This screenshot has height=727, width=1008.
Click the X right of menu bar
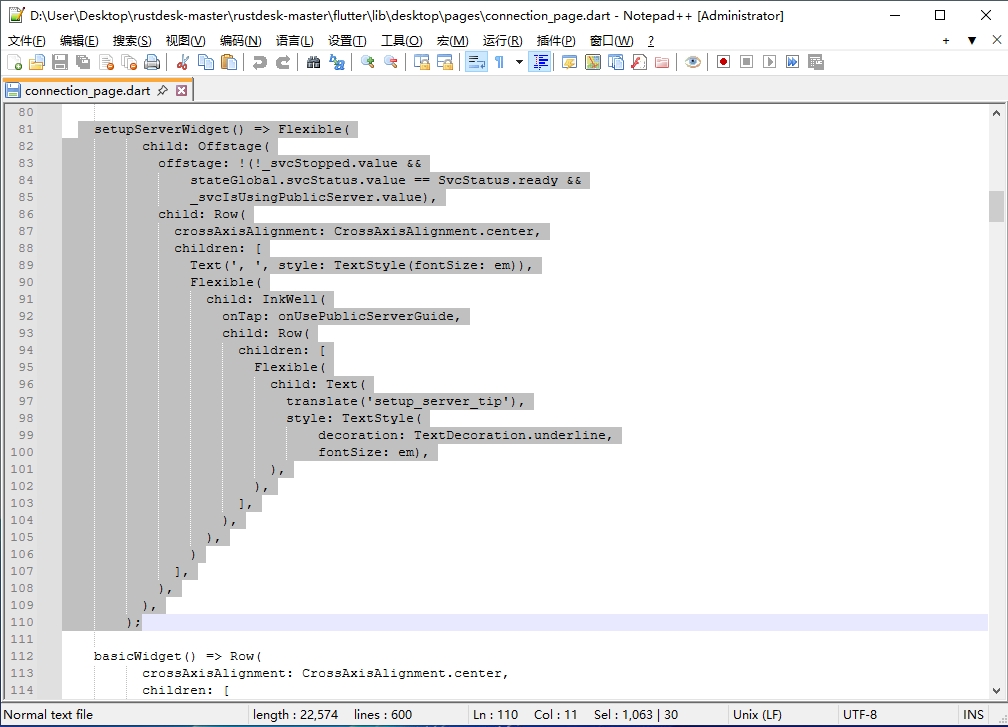996,40
